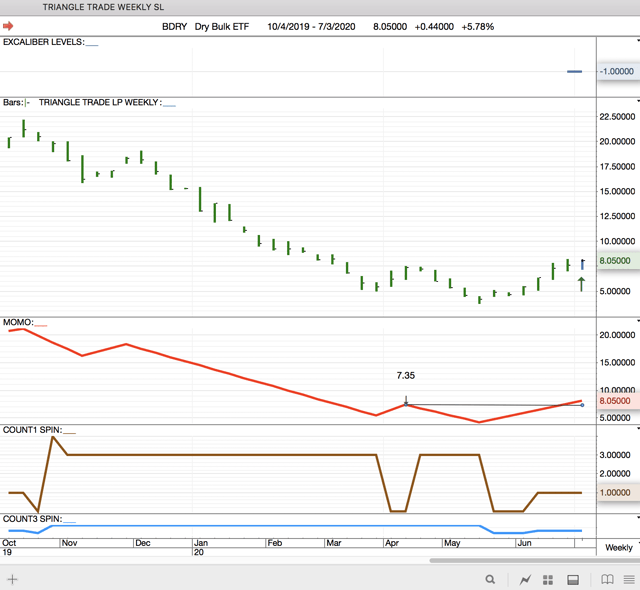
Task: Click the Jun time axis label
Action: (524, 543)
